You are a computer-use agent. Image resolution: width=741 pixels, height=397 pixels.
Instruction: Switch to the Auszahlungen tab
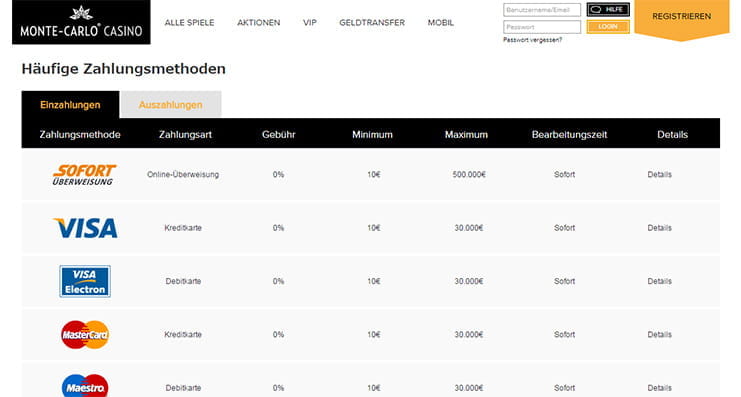click(x=171, y=104)
